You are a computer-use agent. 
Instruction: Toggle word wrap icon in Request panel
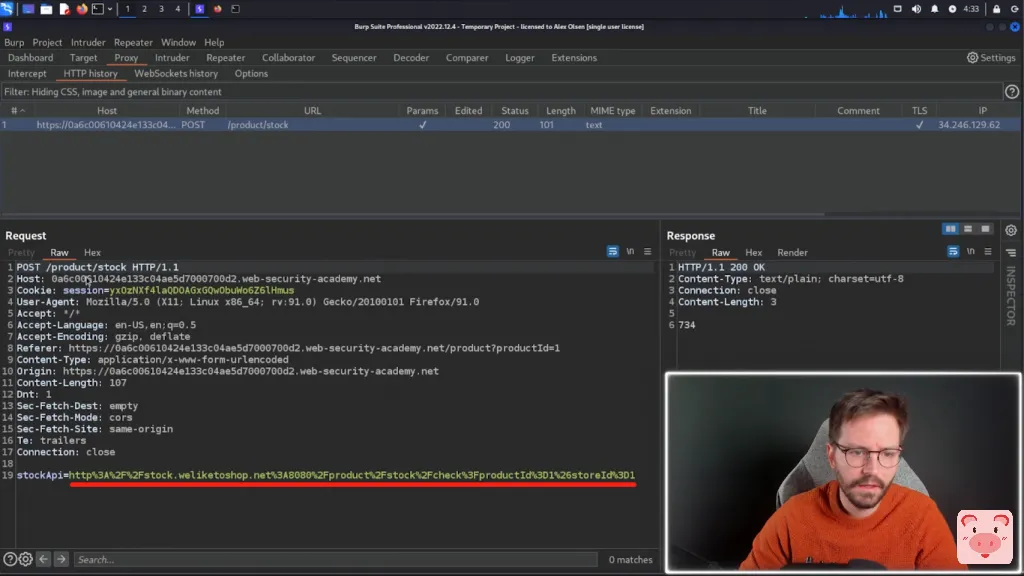(613, 252)
